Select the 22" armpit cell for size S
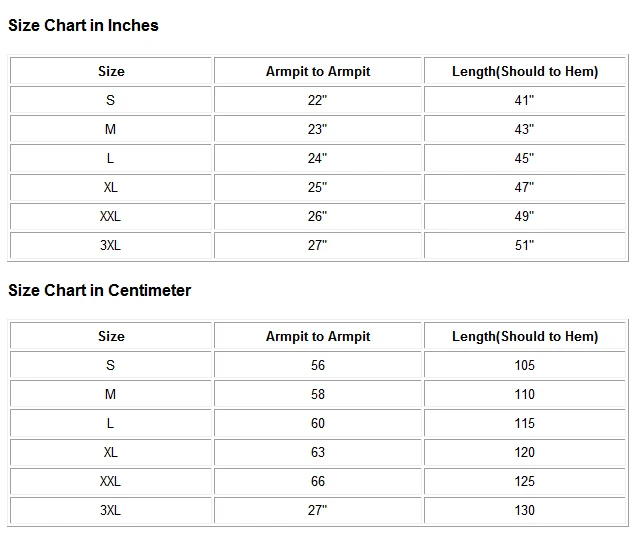The image size is (641, 543). click(318, 100)
